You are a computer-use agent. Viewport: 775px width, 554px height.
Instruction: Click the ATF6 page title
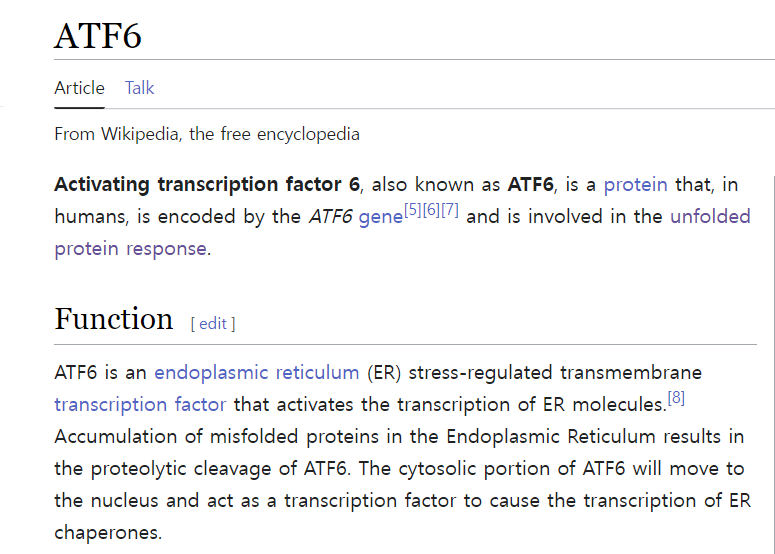coord(98,36)
